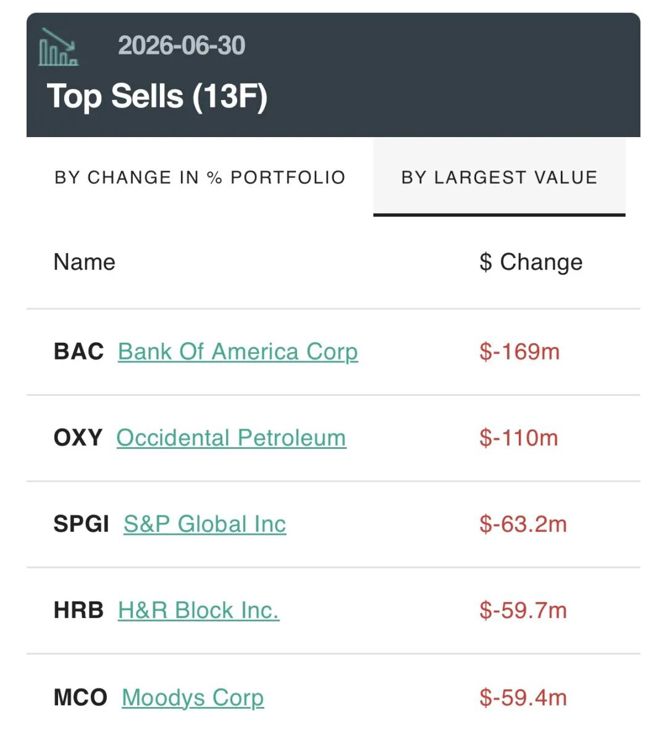Click the BAC ticker symbol
The height and width of the screenshot is (754, 667).
(x=78, y=352)
